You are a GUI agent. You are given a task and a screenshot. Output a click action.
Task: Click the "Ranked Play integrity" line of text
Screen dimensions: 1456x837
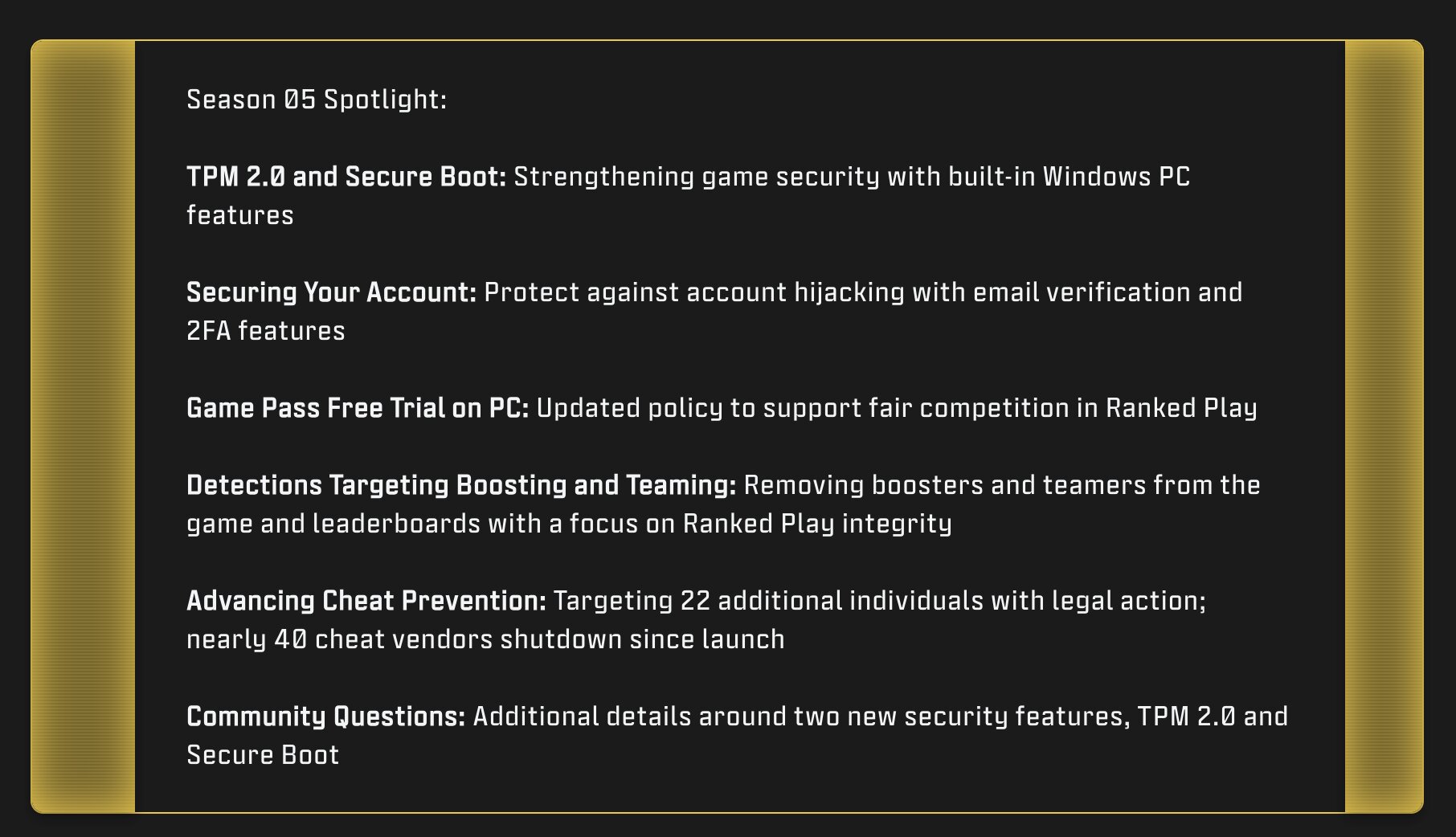click(x=817, y=524)
